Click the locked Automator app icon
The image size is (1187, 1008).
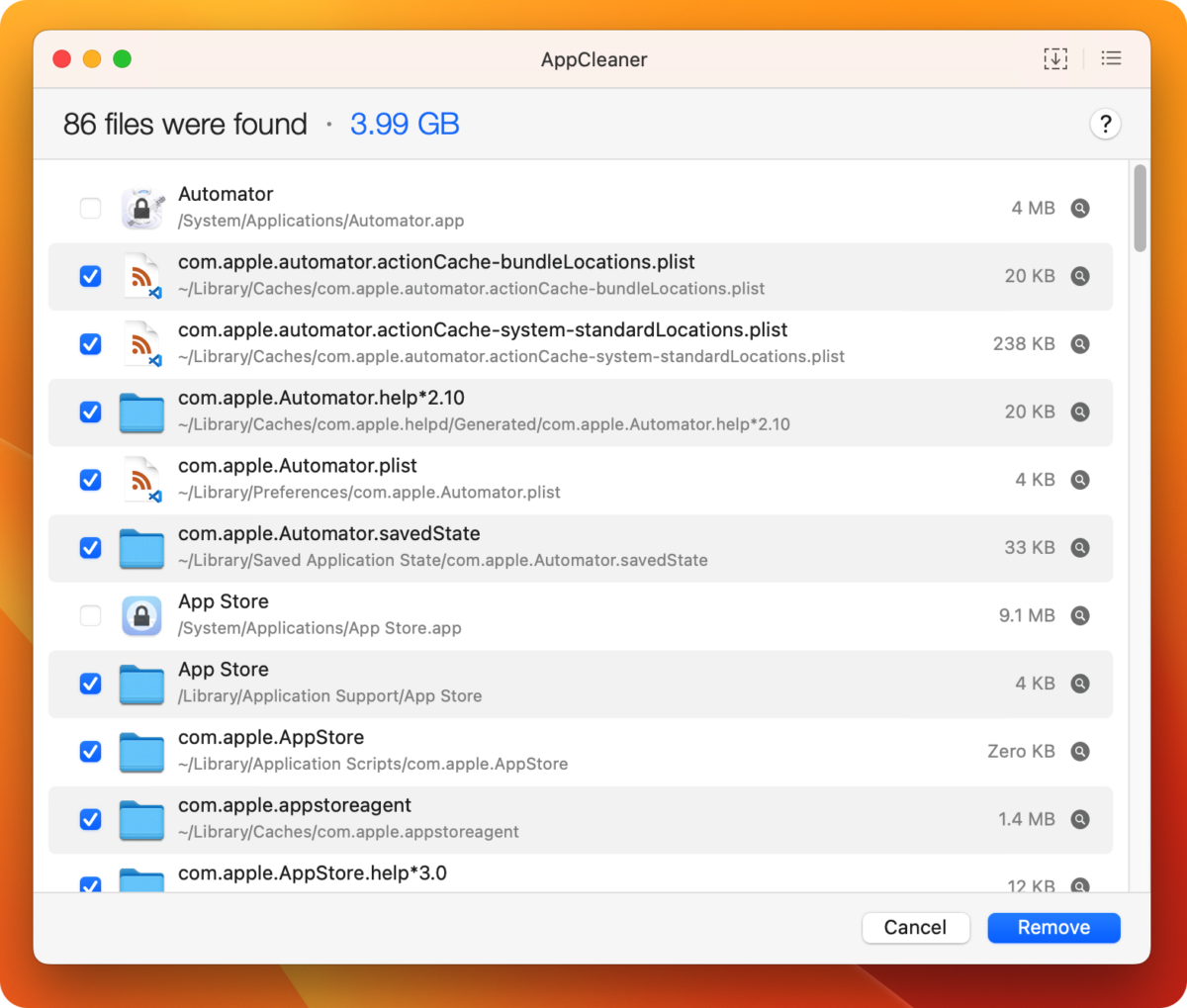tap(142, 209)
